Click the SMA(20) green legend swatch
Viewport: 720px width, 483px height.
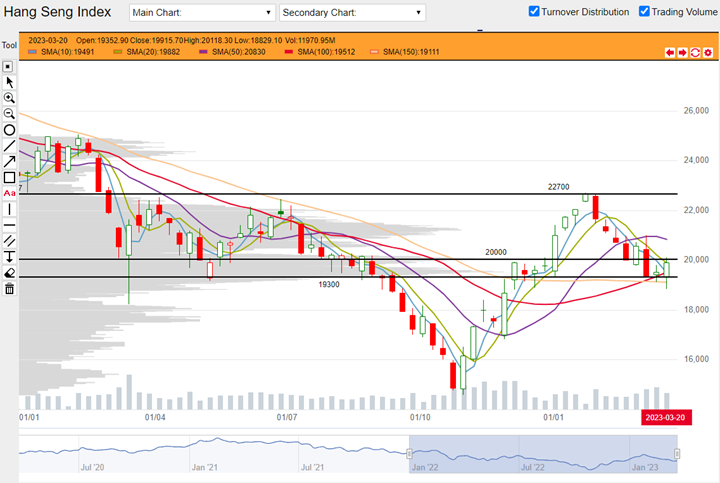click(118, 52)
